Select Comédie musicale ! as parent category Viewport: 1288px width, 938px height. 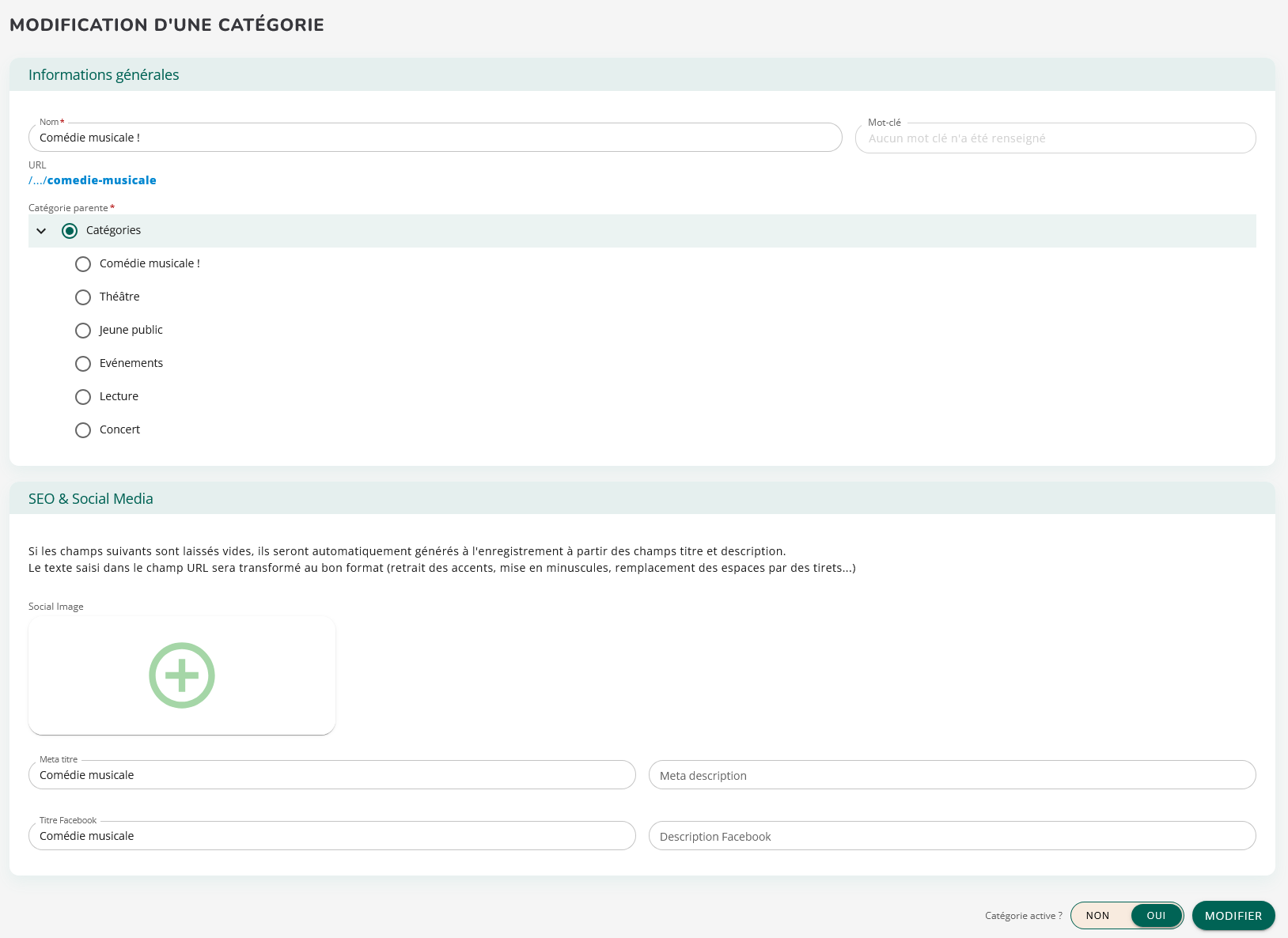83,264
